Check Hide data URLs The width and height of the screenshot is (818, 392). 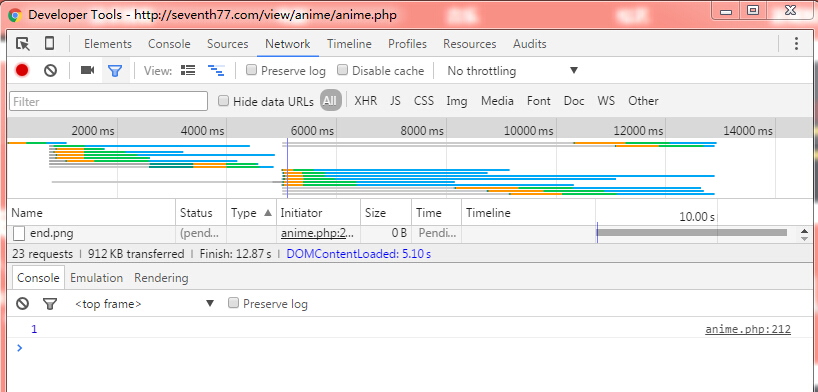coord(266,101)
